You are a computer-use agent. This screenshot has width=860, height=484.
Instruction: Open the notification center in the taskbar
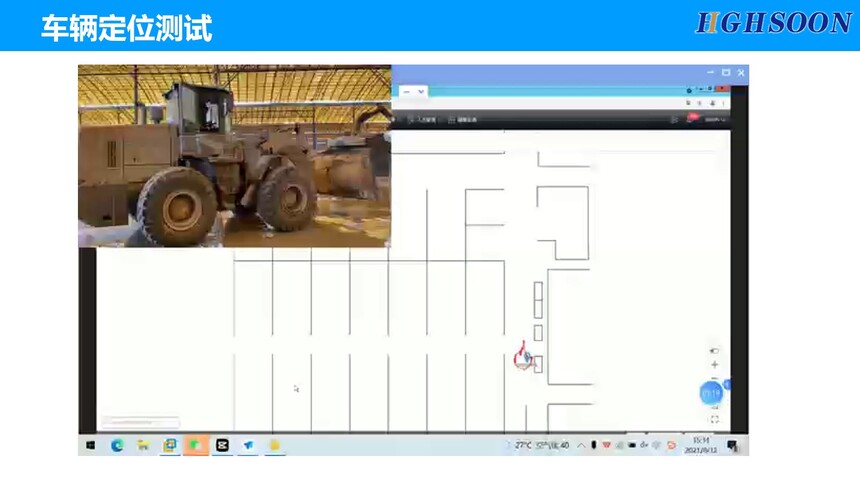[x=733, y=445]
